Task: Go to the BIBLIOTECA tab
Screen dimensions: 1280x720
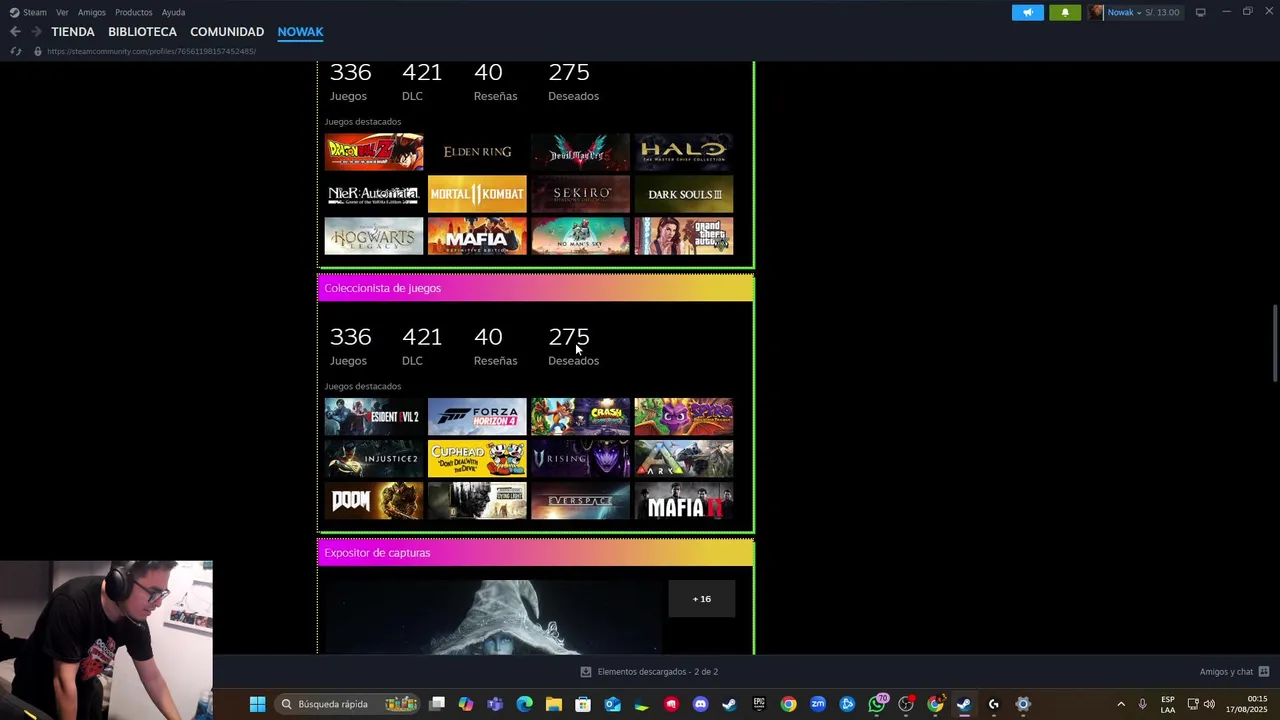Action: [x=142, y=32]
